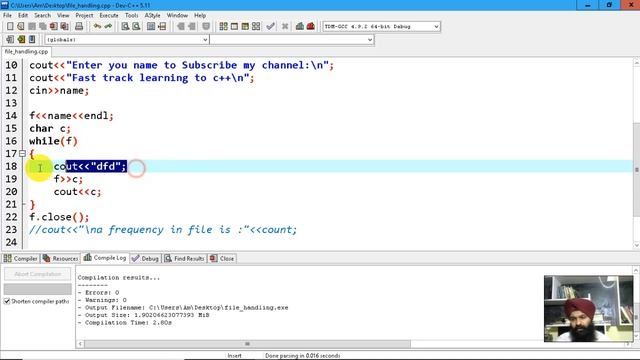This screenshot has height=360, width=640.
Task: Click the compilation progress bar
Action: point(38,289)
